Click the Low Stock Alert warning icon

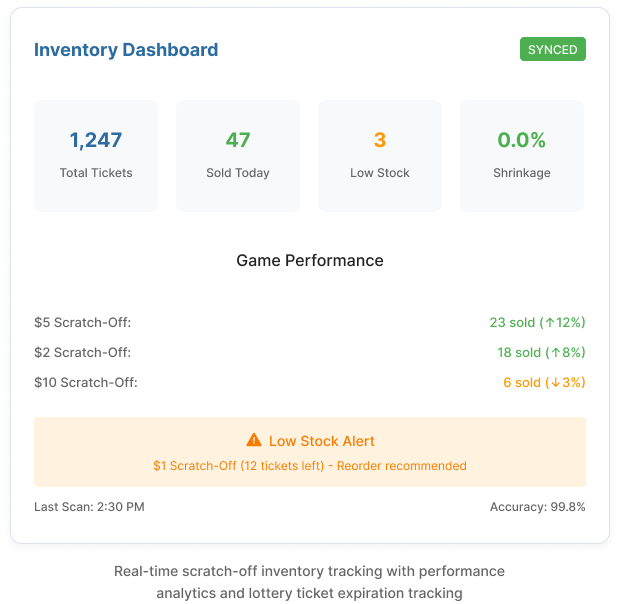coord(253,440)
